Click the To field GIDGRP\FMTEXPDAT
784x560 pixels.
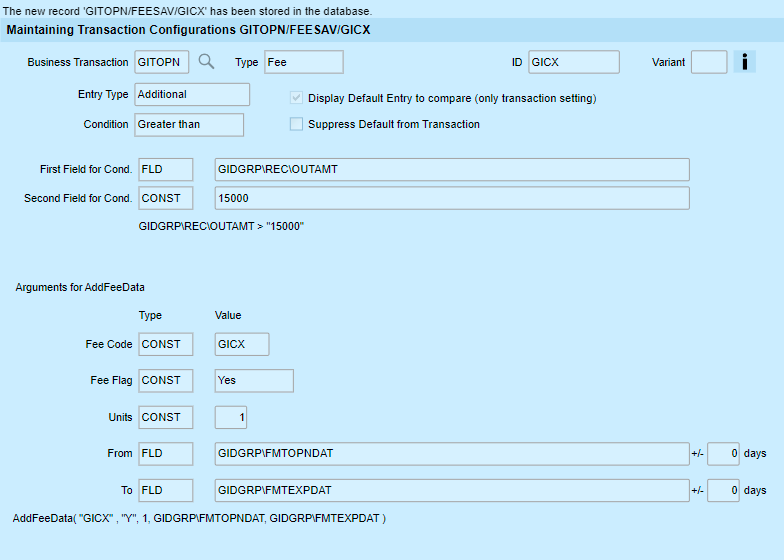pyautogui.click(x=452, y=490)
